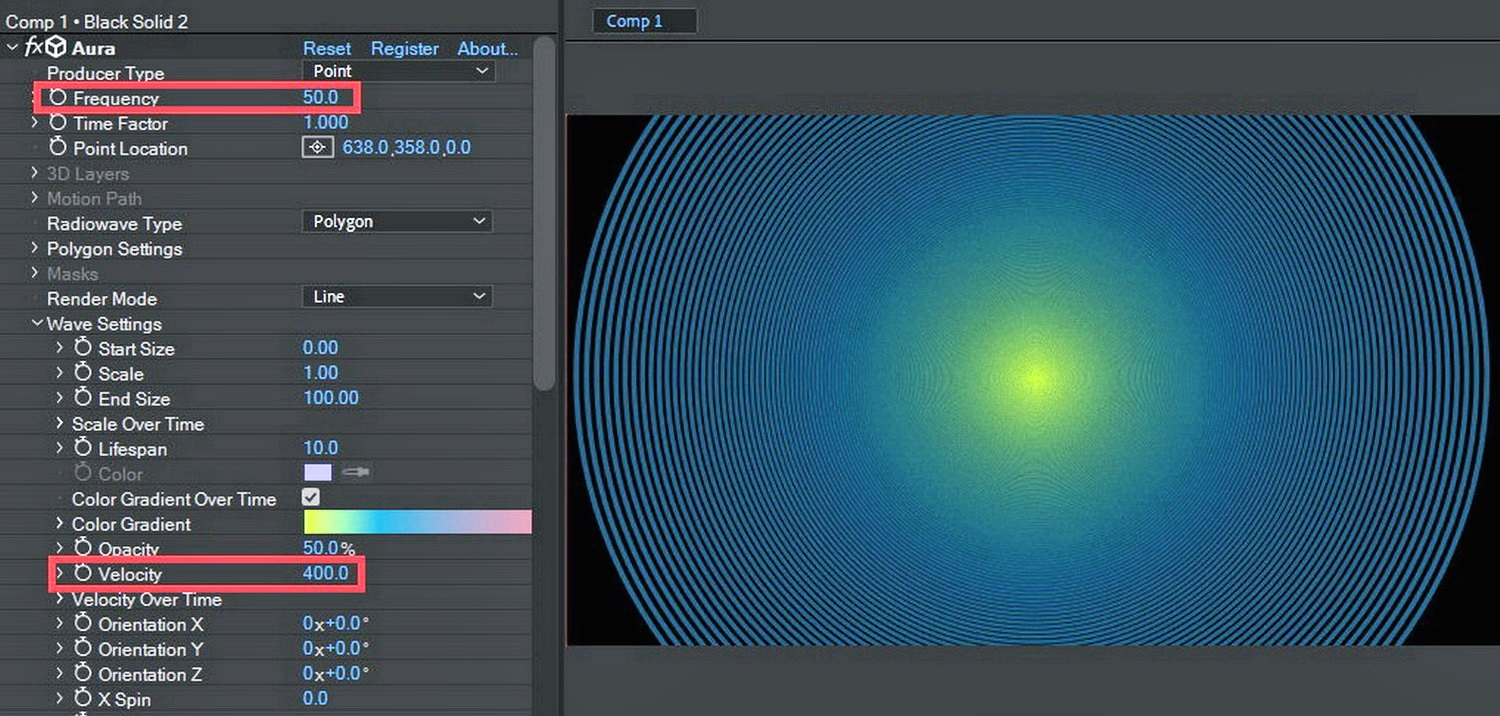The height and width of the screenshot is (716, 1500).
Task: Expand the Velocity Over Time group
Action: tap(60, 599)
